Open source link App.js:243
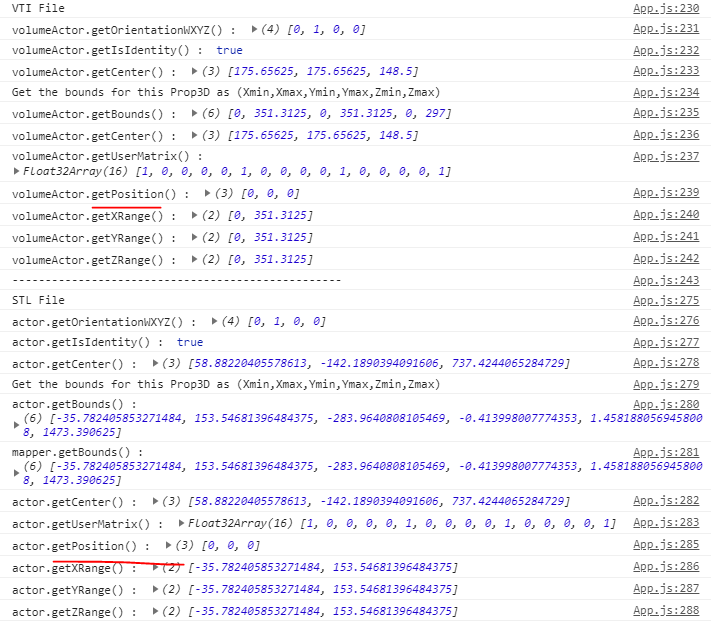This screenshot has width=711, height=627. (x=666, y=281)
